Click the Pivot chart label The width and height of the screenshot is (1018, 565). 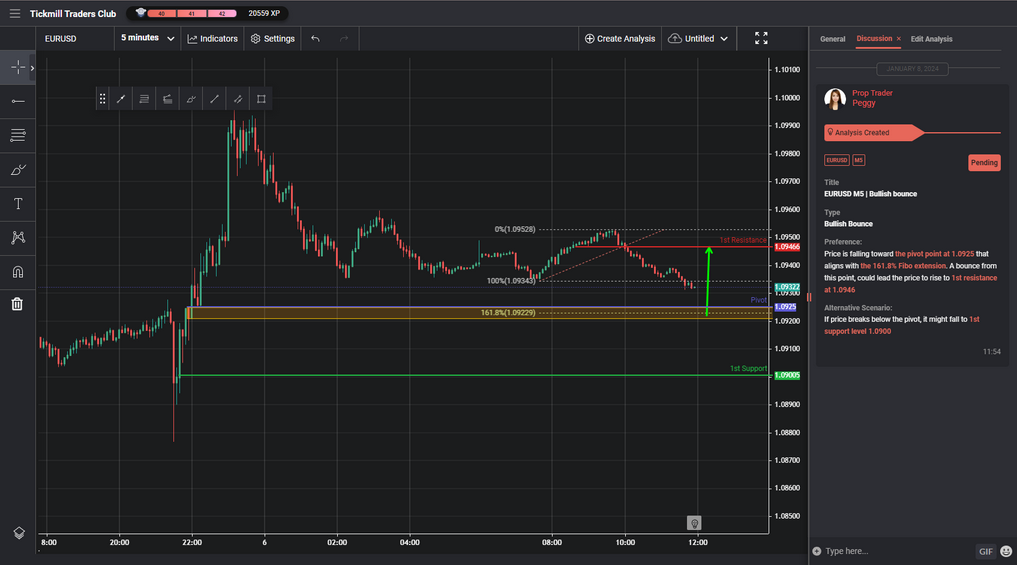[x=758, y=300]
